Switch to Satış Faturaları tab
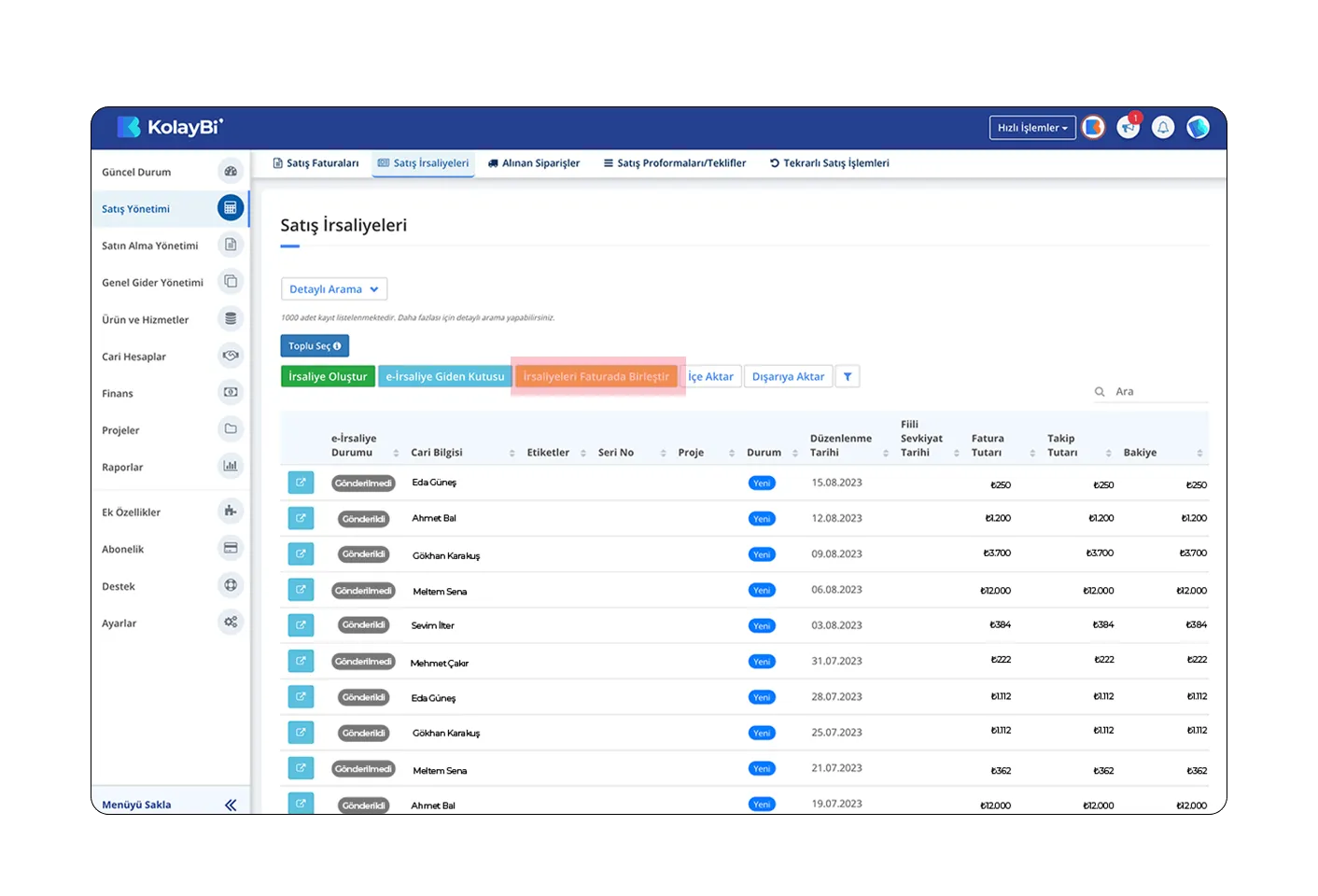Viewport: 1318px width, 896px height. pos(315,163)
